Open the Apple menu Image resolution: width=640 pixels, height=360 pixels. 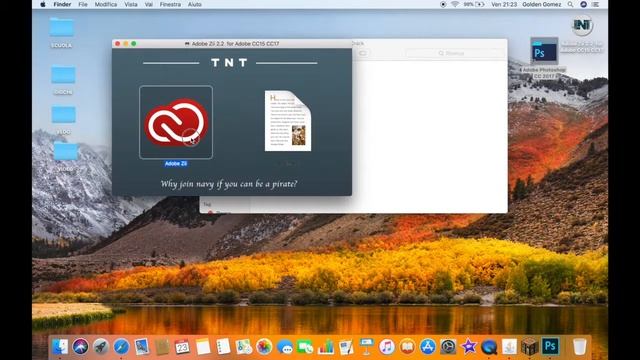pos(43,4)
